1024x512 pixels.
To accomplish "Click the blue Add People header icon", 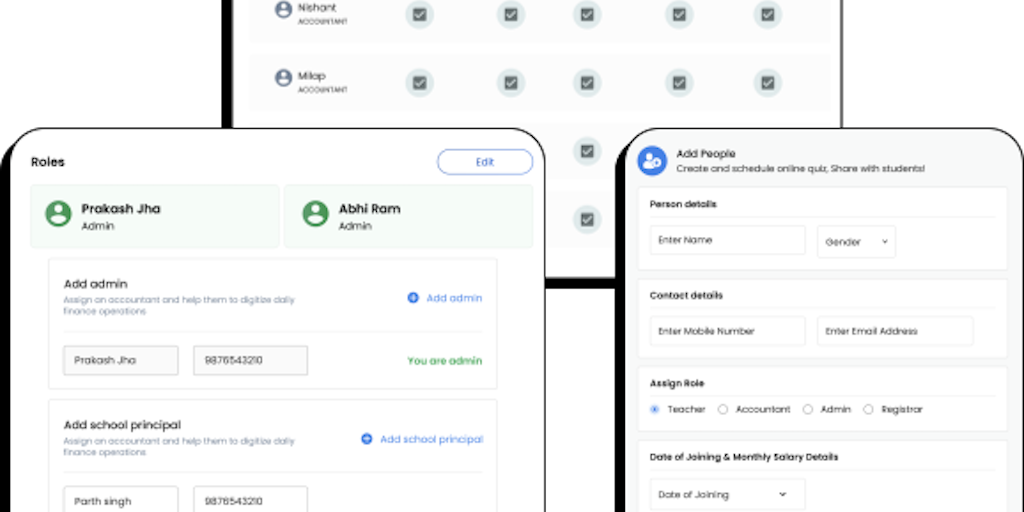I will (652, 161).
